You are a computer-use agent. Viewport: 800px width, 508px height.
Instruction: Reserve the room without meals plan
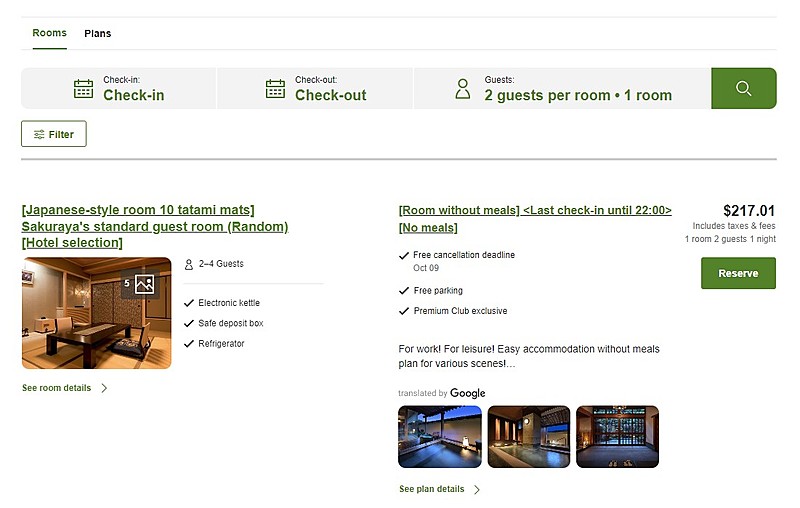click(738, 273)
